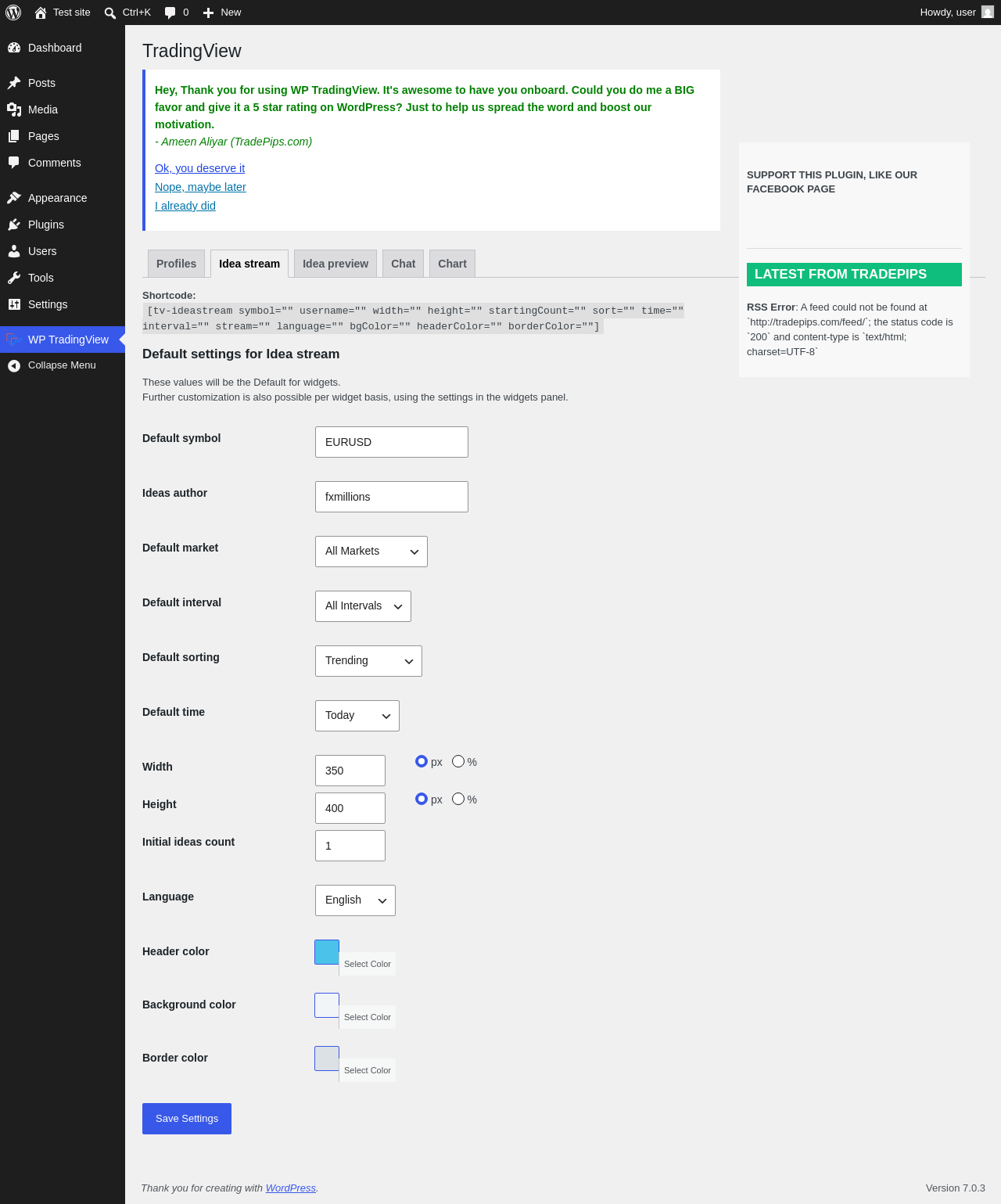Click the 'Nope, maybe later' link
This screenshot has height=1204, width=1001.
pos(200,187)
